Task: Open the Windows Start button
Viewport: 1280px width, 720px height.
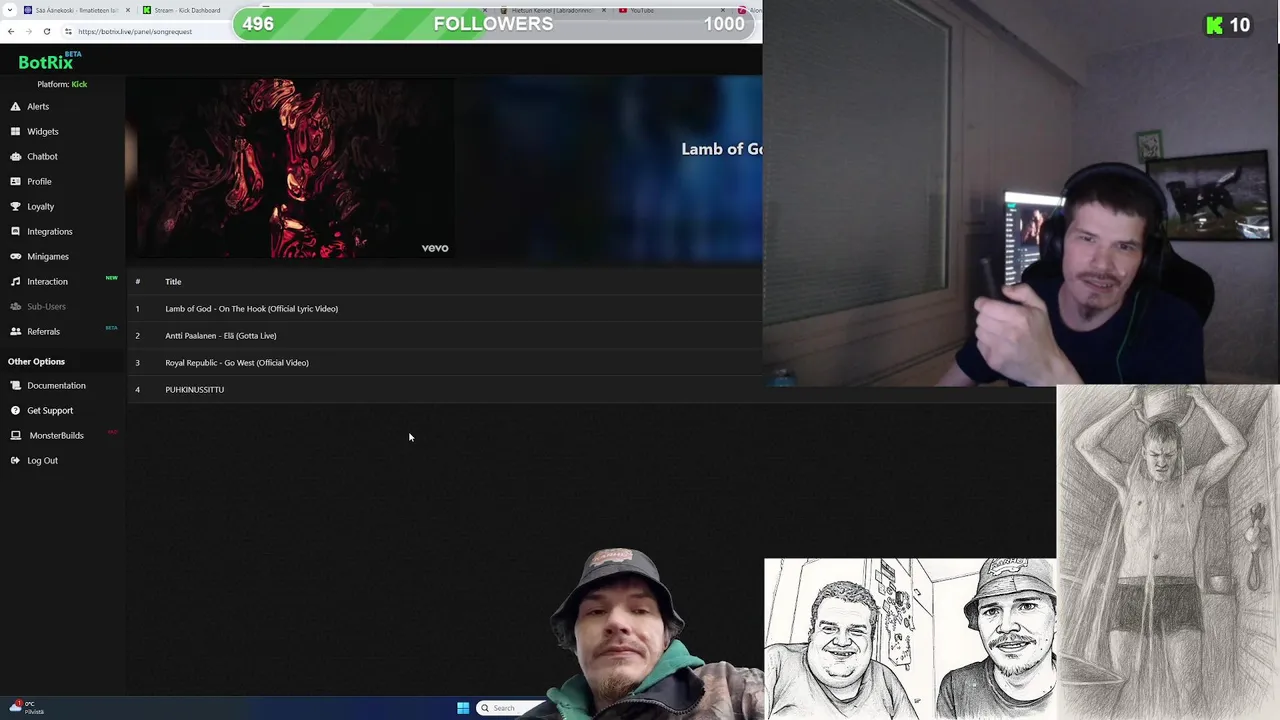Action: coord(463,708)
